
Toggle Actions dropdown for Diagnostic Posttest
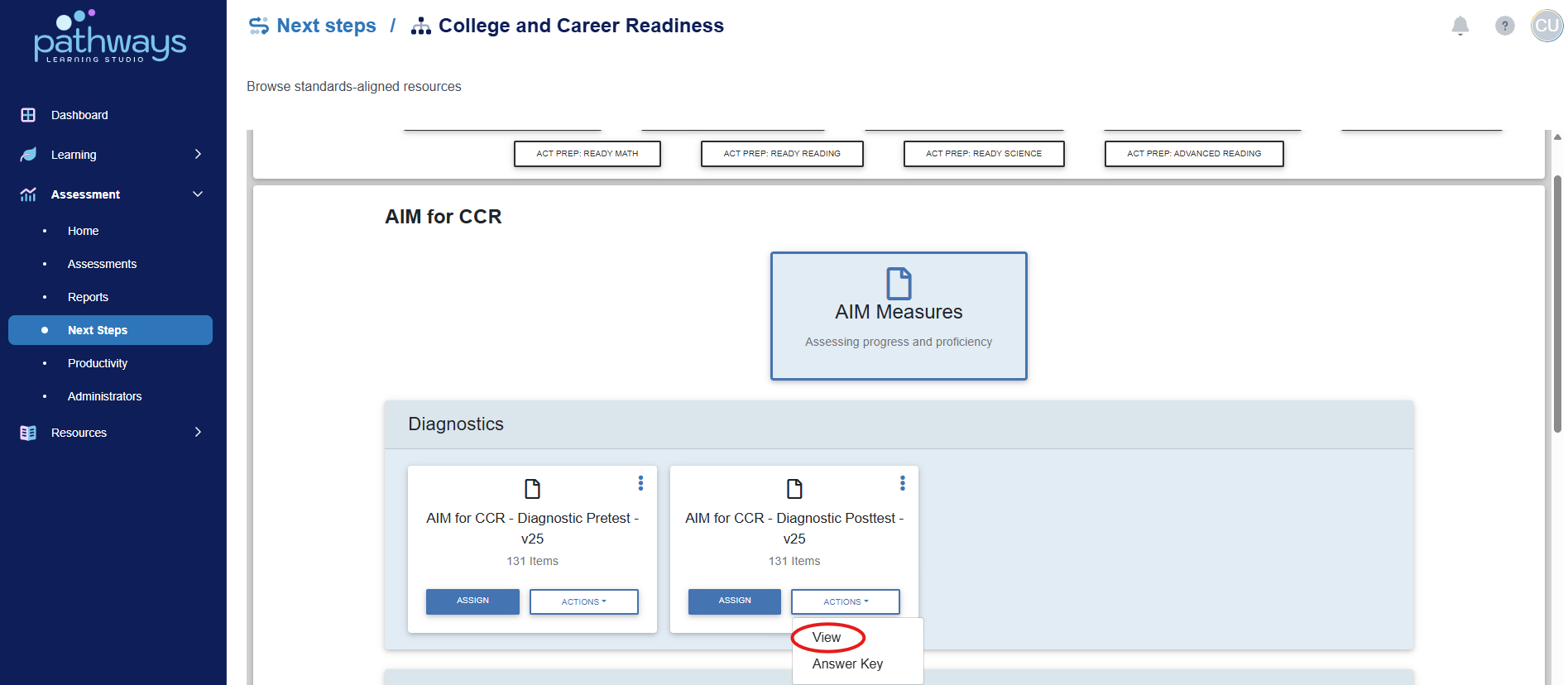(x=846, y=601)
